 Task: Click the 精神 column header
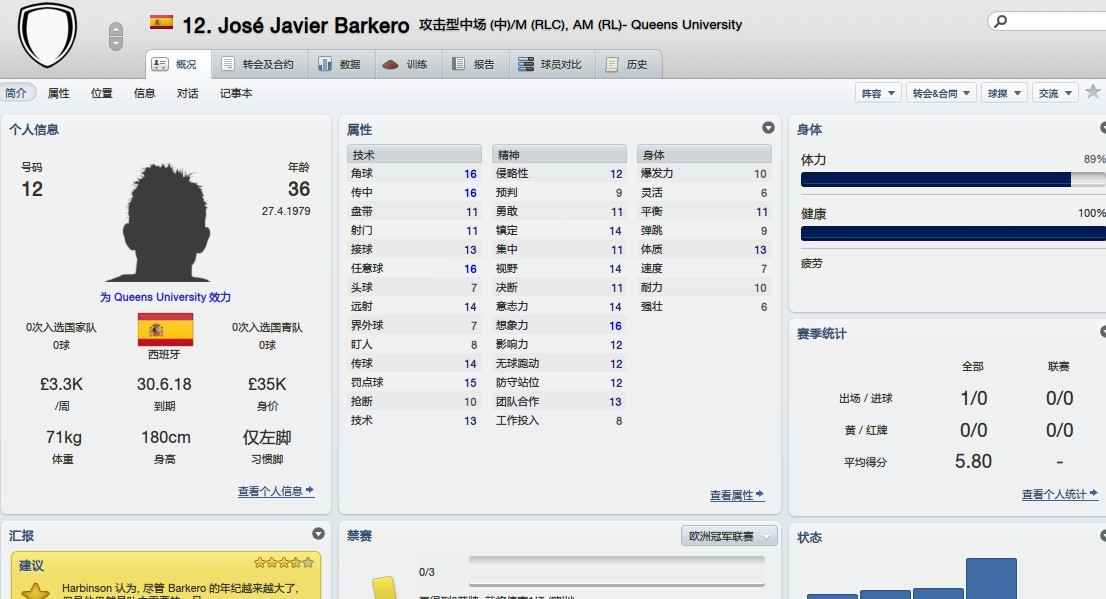tap(559, 155)
